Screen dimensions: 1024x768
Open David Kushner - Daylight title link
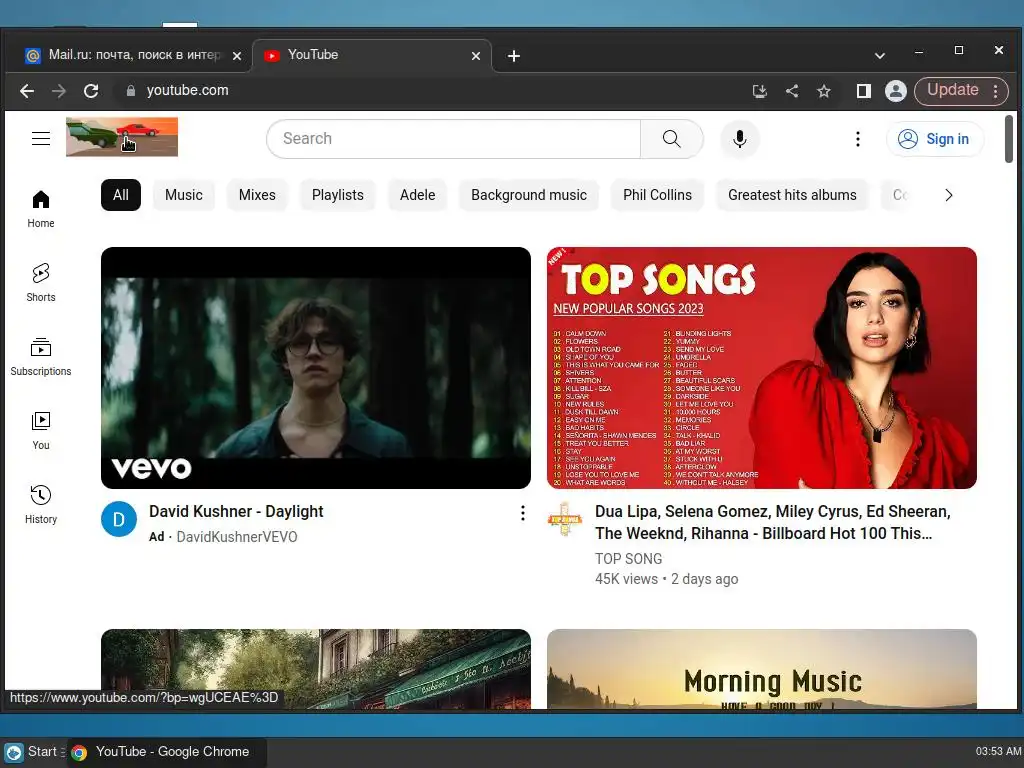[x=236, y=511]
